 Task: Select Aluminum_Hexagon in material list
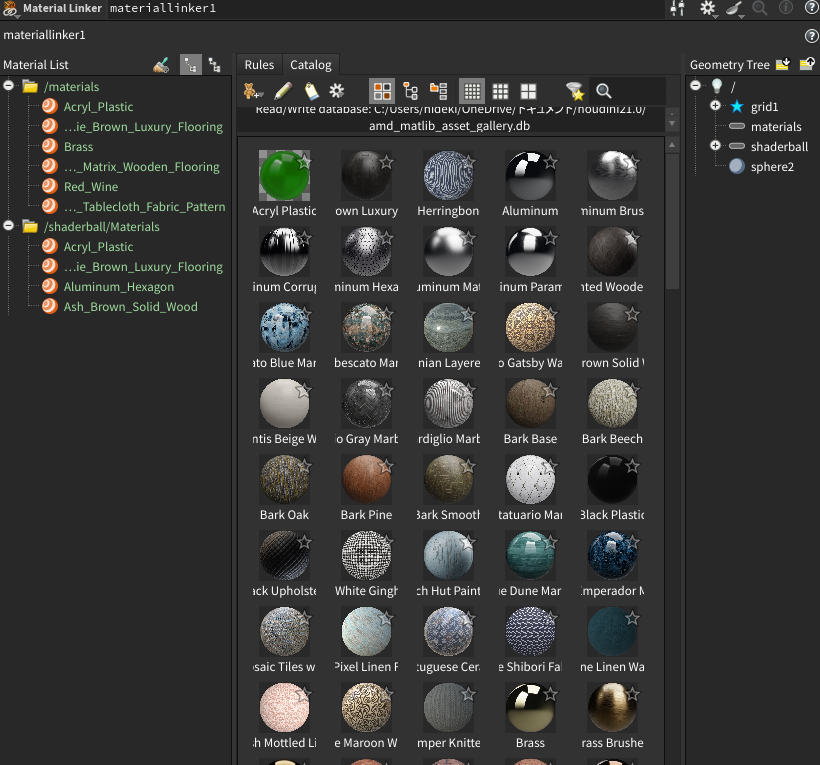(119, 287)
